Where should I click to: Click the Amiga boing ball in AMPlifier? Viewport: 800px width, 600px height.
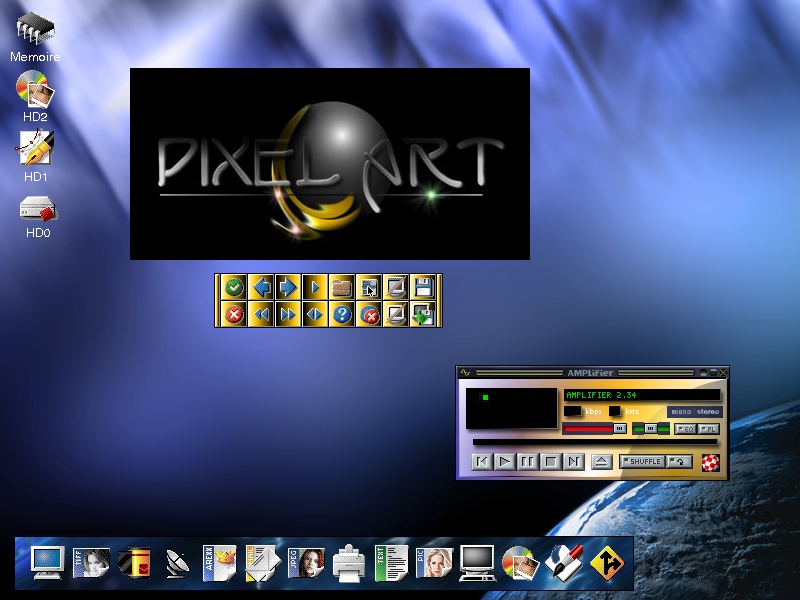pyautogui.click(x=709, y=462)
